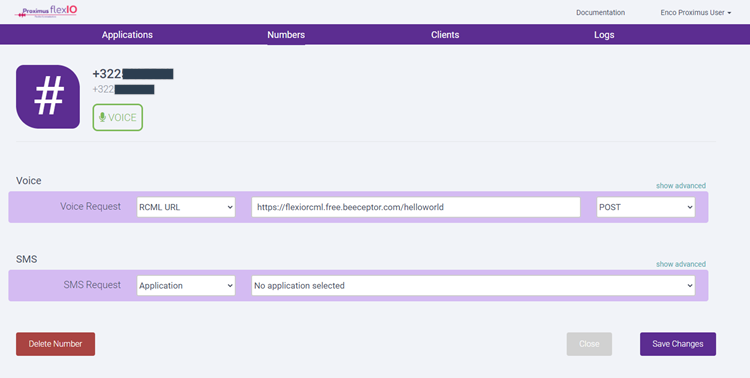
Task: Show advanced options for Voice
Action: click(681, 186)
